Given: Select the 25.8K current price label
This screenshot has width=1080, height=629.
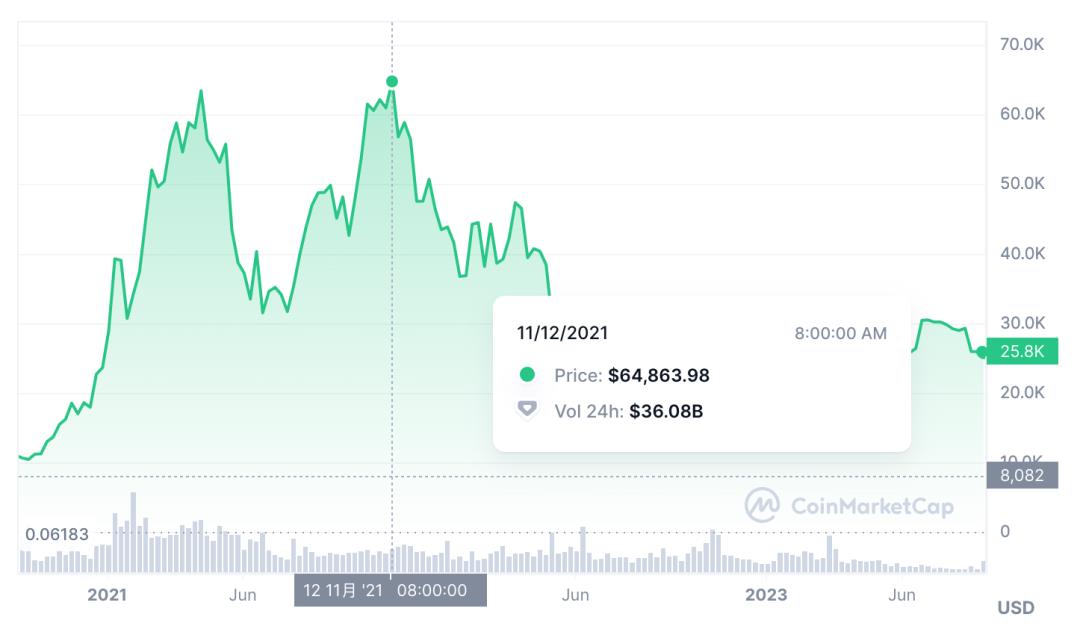Looking at the screenshot, I should tap(1021, 351).
